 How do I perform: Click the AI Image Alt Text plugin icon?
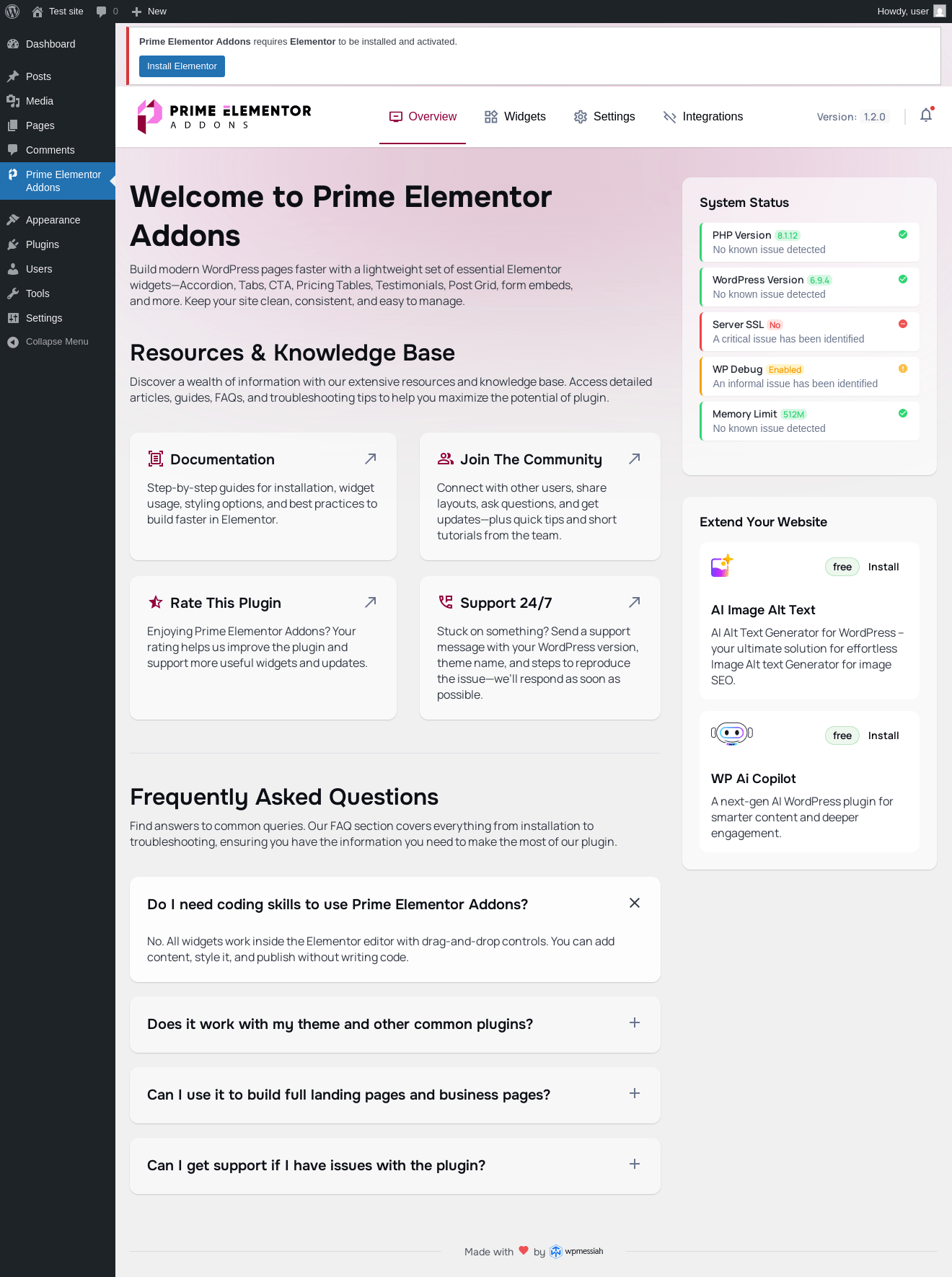pos(722,566)
